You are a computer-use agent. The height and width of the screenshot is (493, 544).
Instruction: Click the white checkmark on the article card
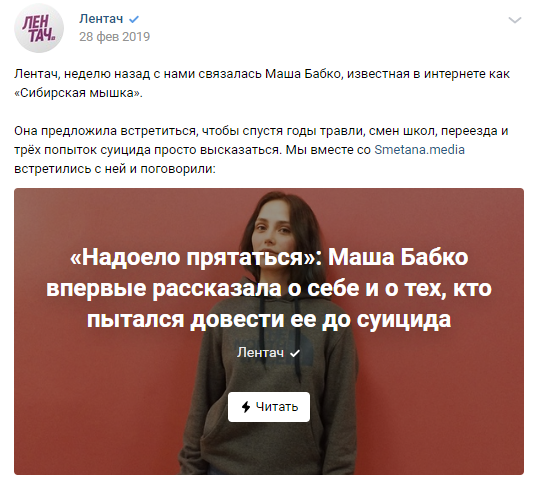295,354
